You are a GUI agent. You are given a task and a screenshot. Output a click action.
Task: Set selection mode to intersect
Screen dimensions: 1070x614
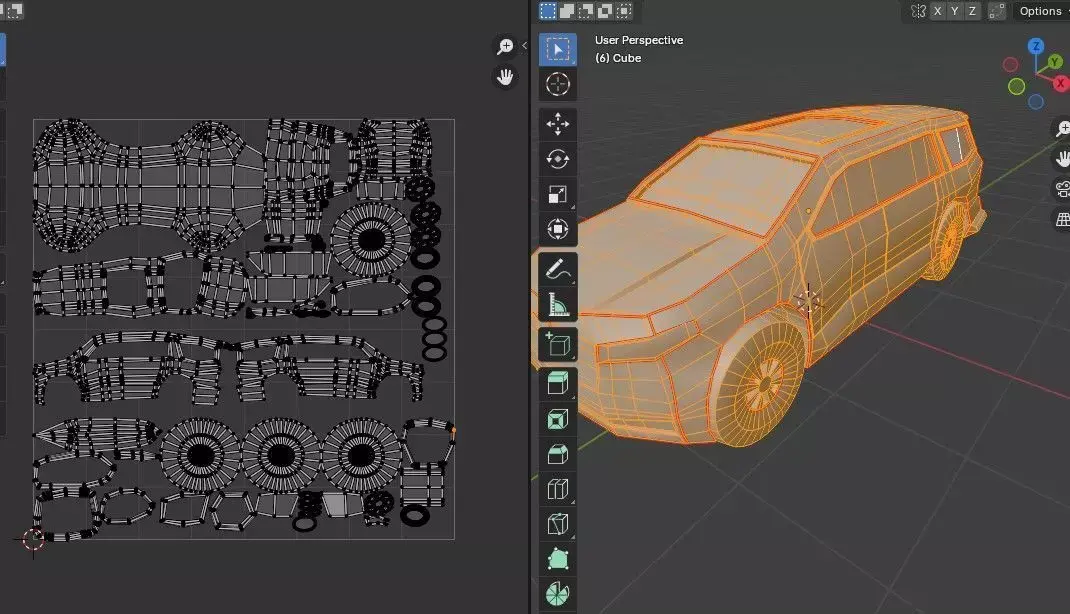[x=624, y=11]
